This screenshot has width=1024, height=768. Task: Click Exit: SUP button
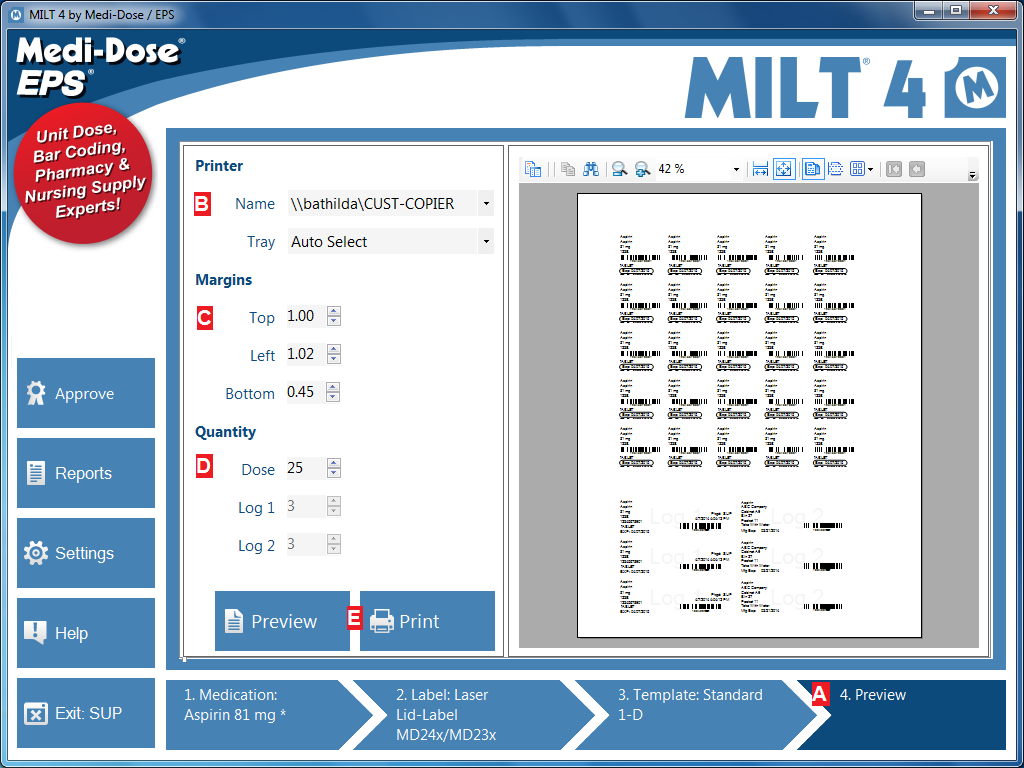[86, 713]
